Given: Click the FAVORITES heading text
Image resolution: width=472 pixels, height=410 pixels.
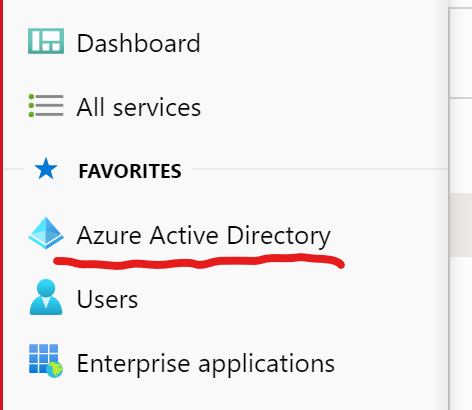Looking at the screenshot, I should tap(130, 171).
